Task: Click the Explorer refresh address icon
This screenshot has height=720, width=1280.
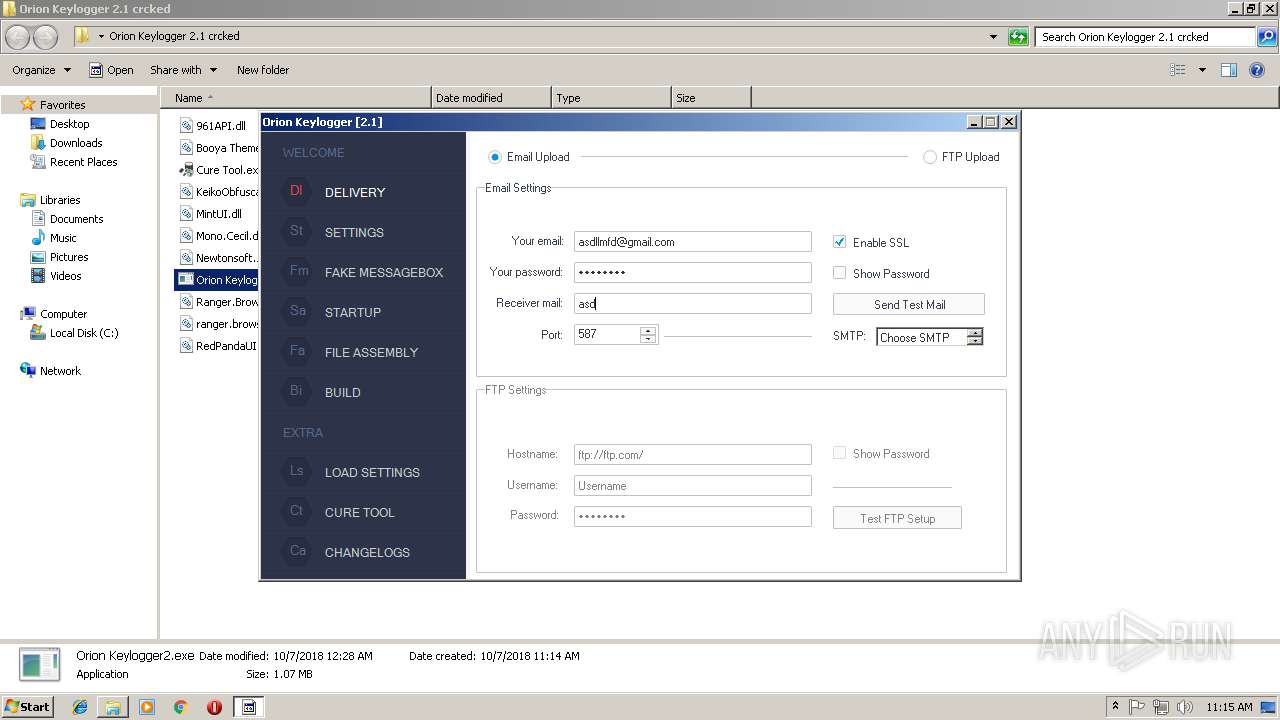Action: point(1018,37)
